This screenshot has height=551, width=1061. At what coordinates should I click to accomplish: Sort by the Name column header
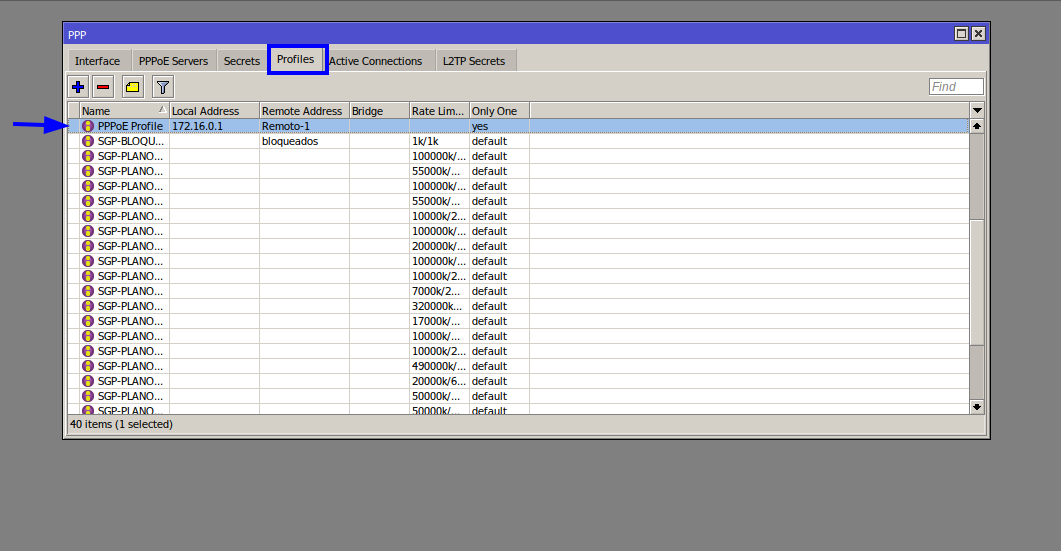click(x=118, y=111)
